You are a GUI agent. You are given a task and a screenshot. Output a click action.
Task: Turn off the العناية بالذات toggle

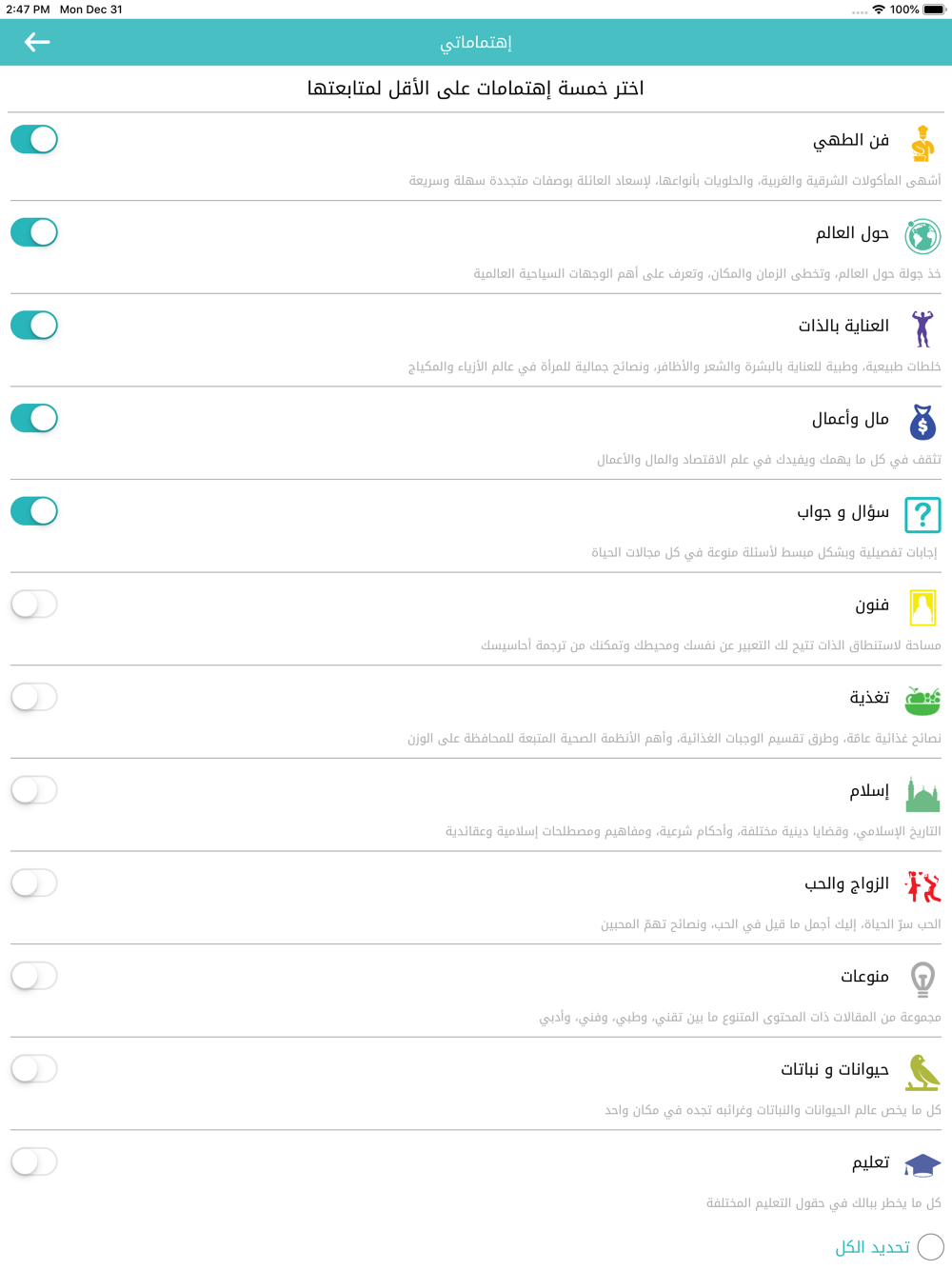coord(34,326)
